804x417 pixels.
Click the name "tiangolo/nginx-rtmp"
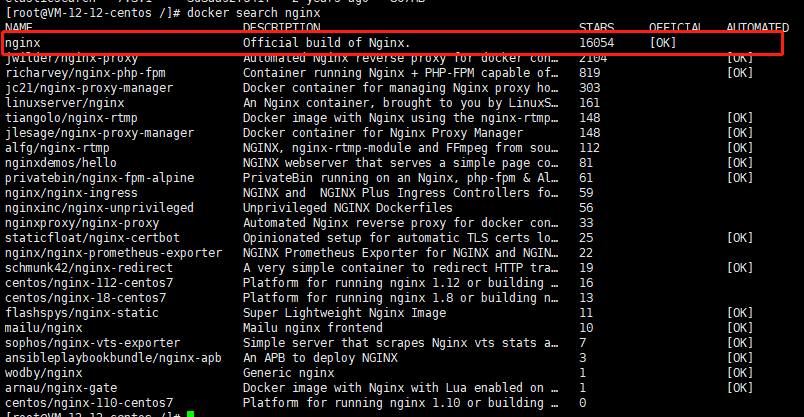coord(71,118)
